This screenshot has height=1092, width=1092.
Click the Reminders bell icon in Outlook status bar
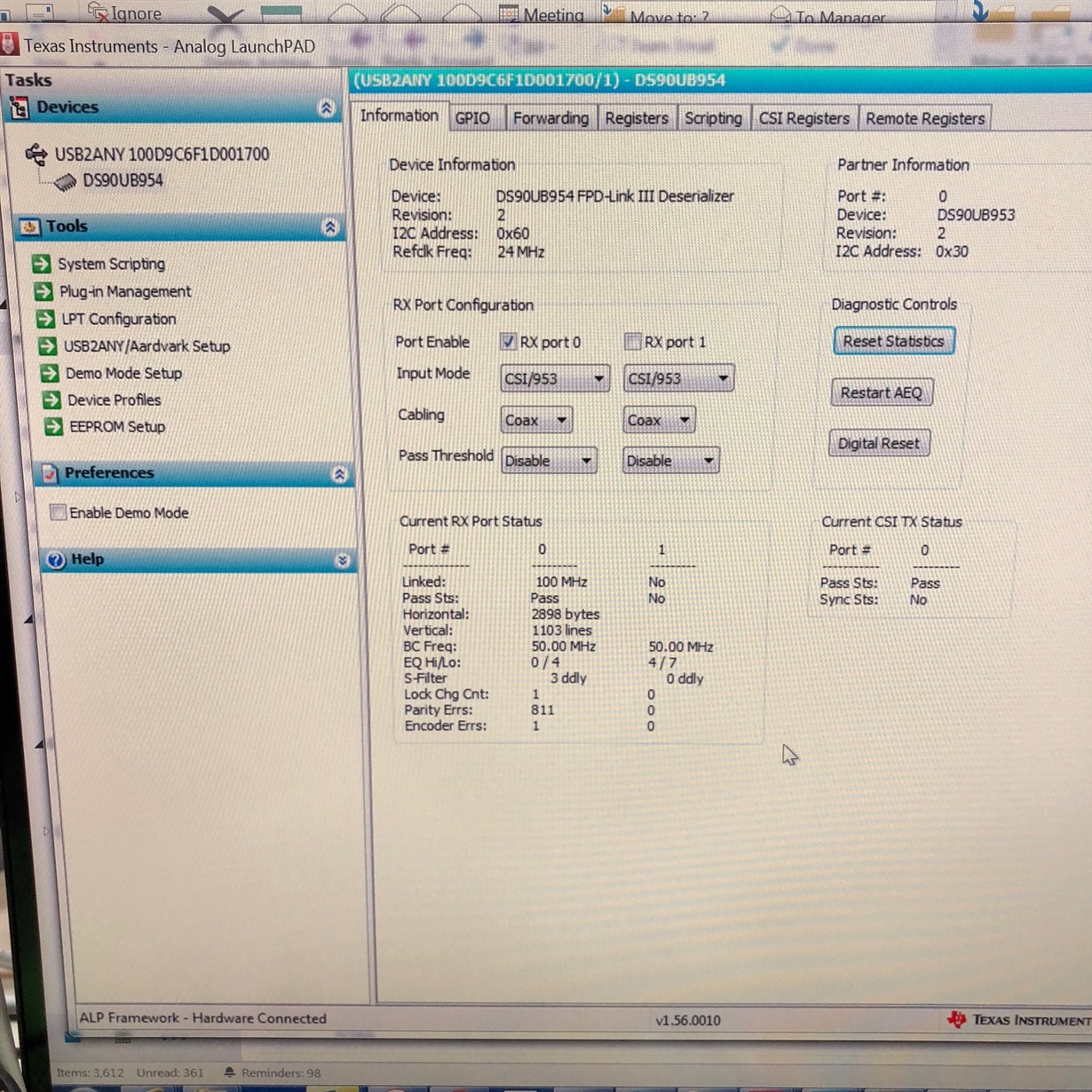tap(230, 1072)
